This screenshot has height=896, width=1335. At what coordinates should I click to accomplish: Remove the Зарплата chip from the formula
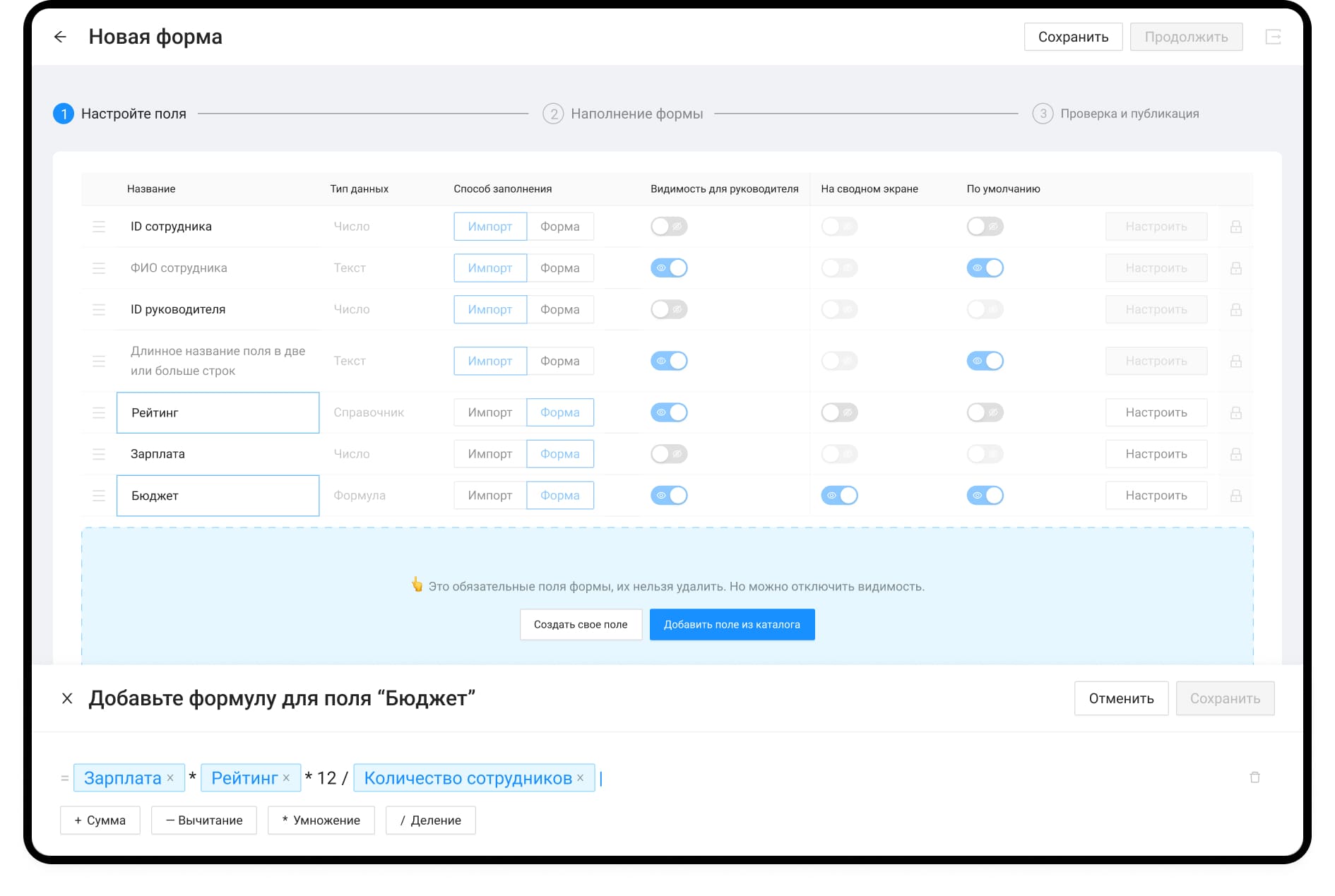click(170, 778)
